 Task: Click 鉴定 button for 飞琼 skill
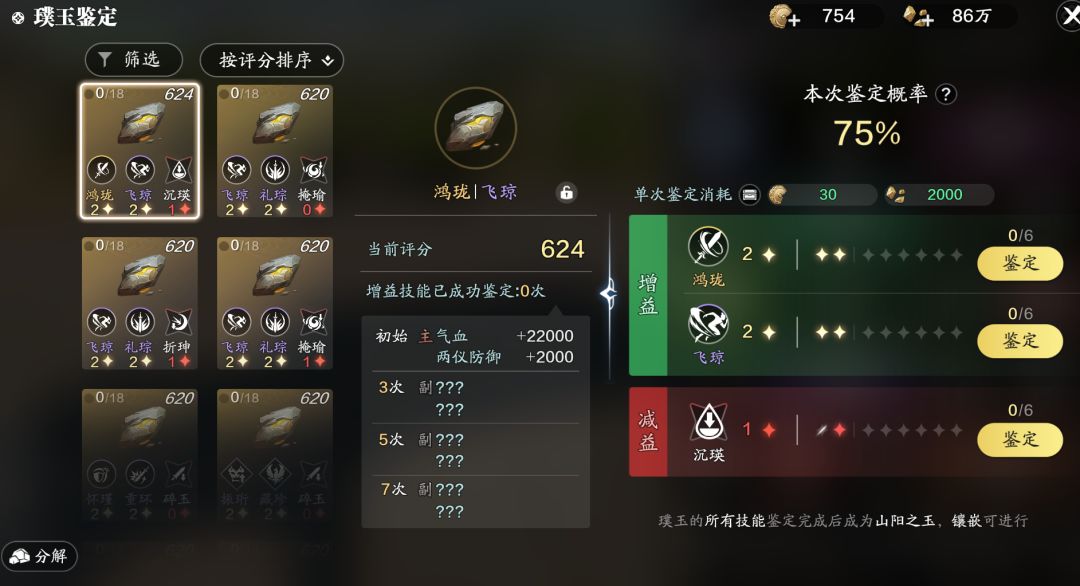point(1020,341)
